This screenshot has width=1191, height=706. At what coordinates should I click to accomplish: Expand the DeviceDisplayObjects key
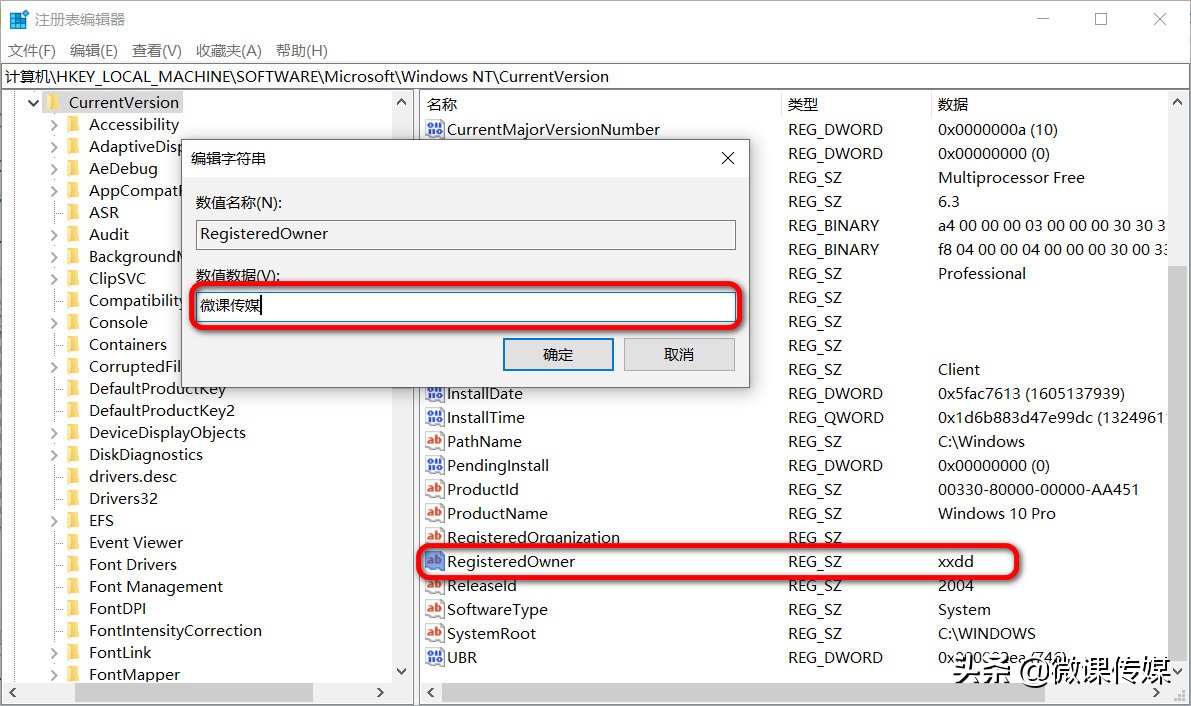click(54, 433)
